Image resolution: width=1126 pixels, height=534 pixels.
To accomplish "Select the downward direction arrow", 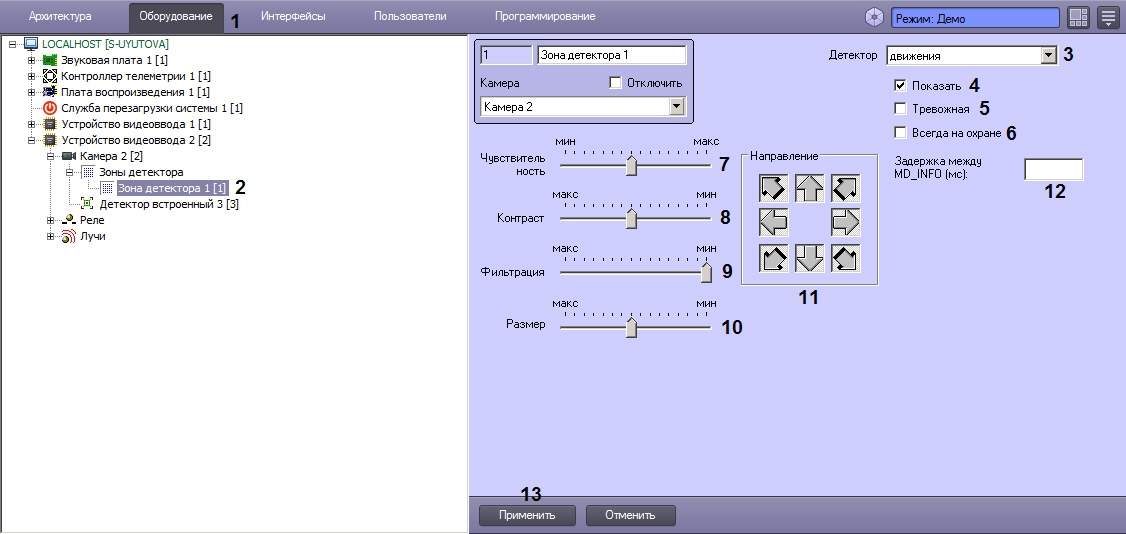I will 809,258.
